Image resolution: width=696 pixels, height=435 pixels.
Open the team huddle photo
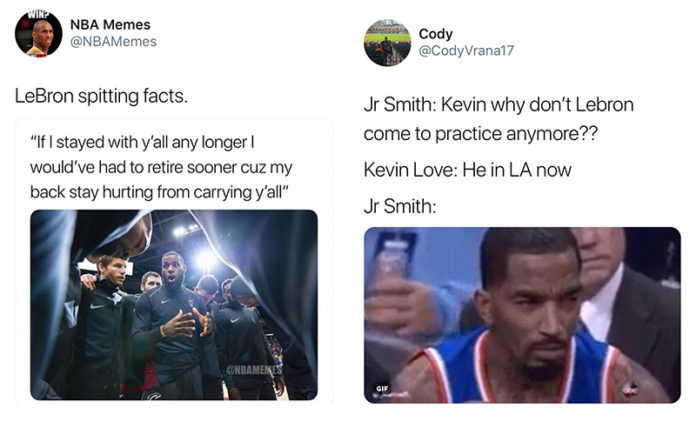click(x=174, y=305)
